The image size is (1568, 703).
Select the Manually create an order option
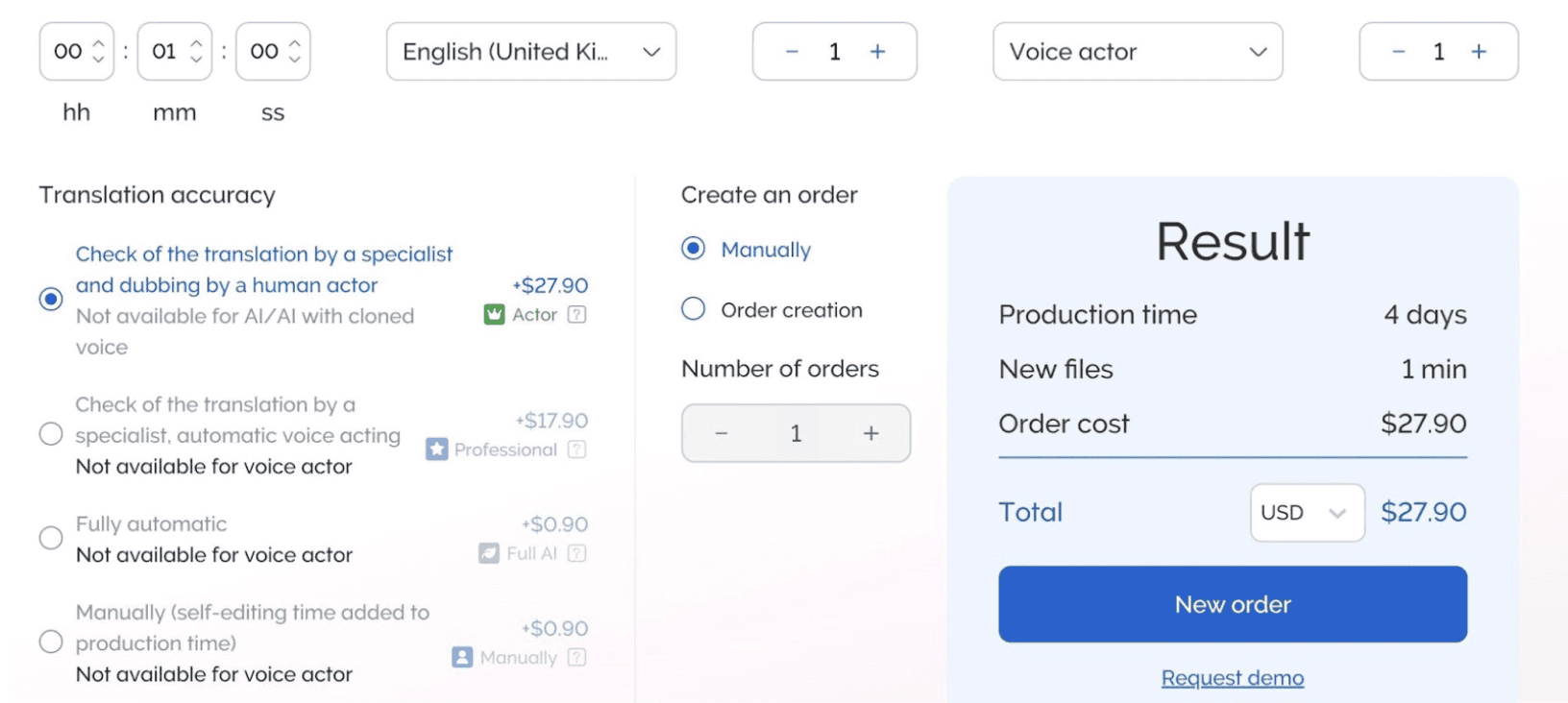pyautogui.click(x=693, y=249)
